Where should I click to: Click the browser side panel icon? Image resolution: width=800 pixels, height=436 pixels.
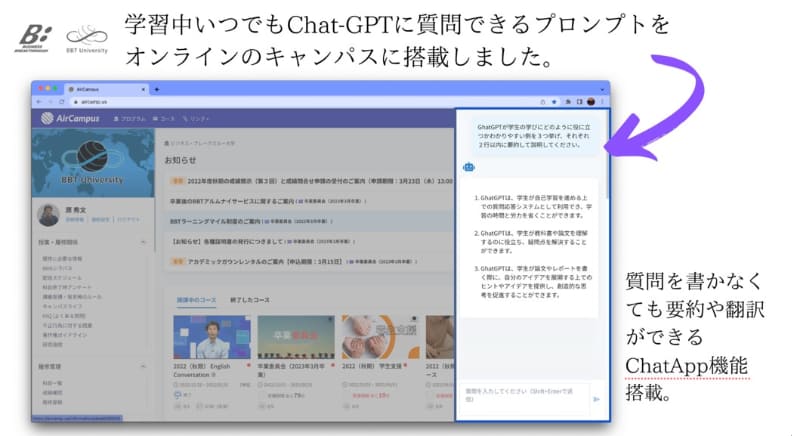click(579, 102)
